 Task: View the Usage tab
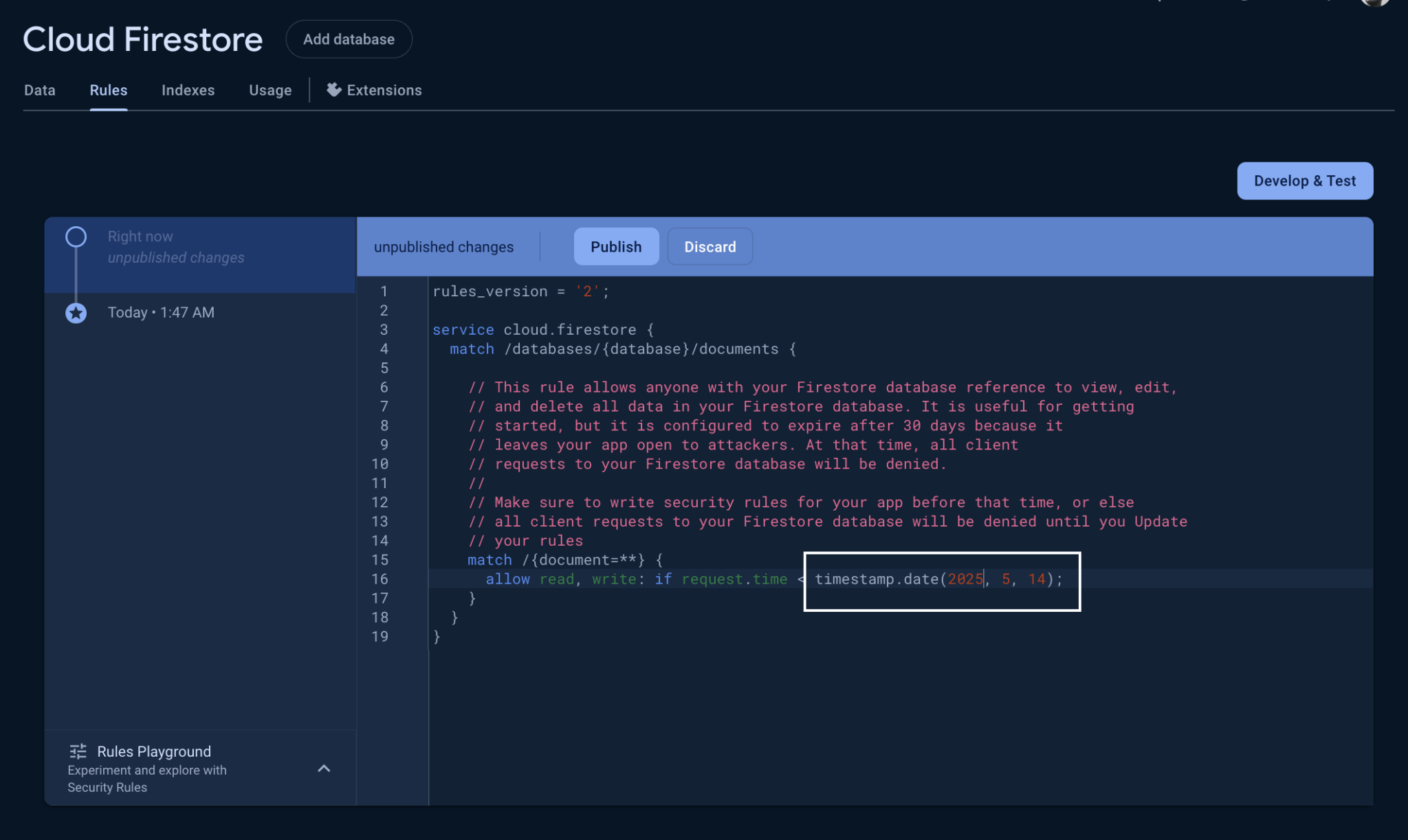269,89
